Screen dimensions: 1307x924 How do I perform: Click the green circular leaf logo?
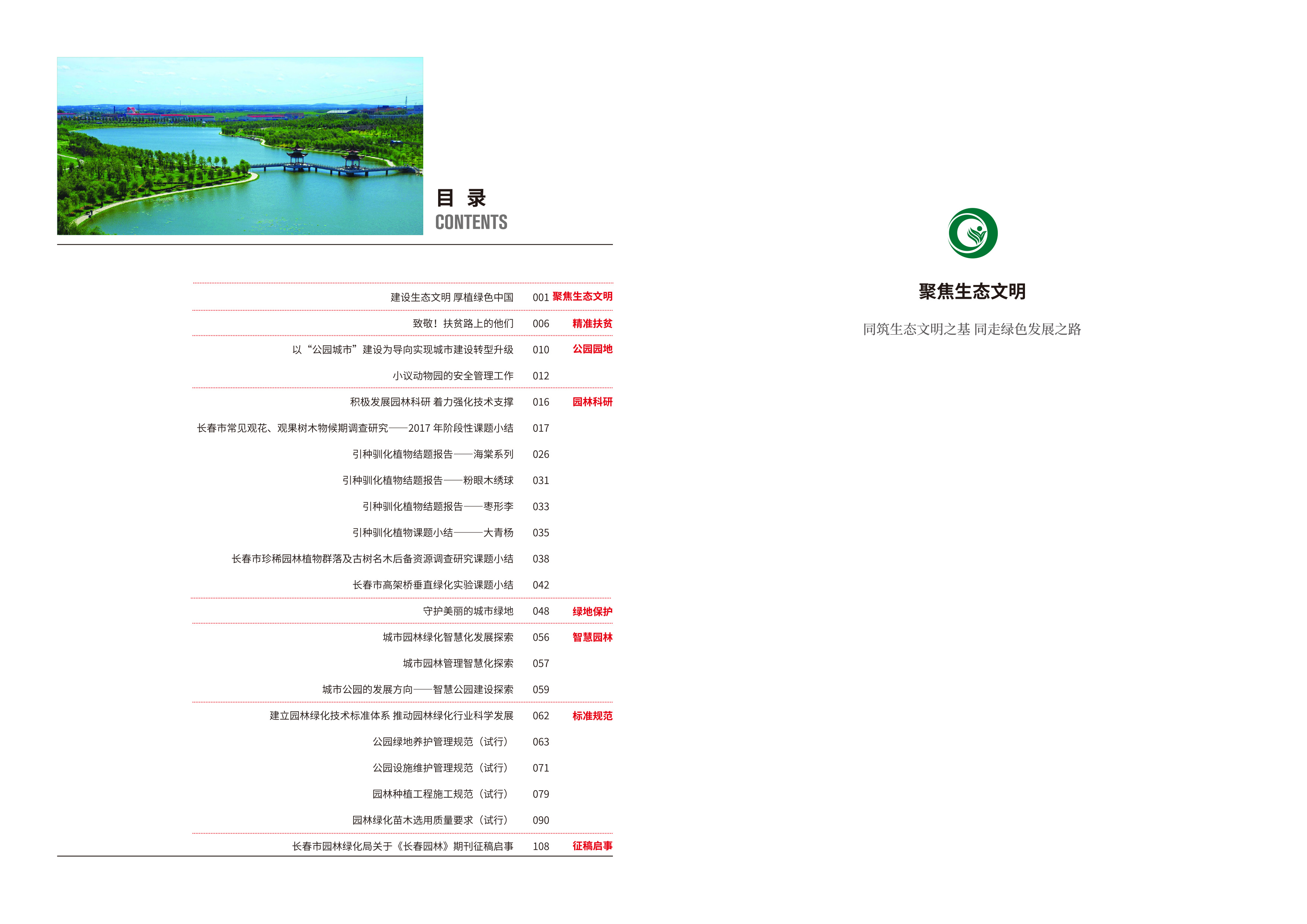click(972, 233)
